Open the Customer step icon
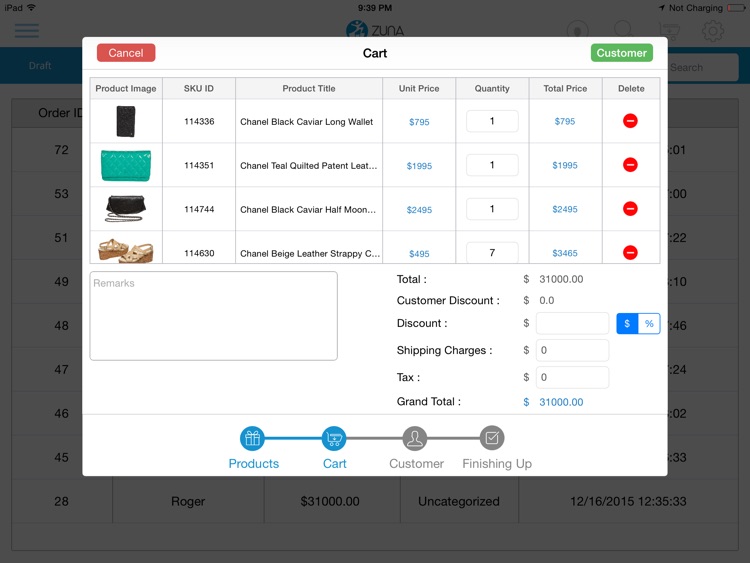 (415, 438)
